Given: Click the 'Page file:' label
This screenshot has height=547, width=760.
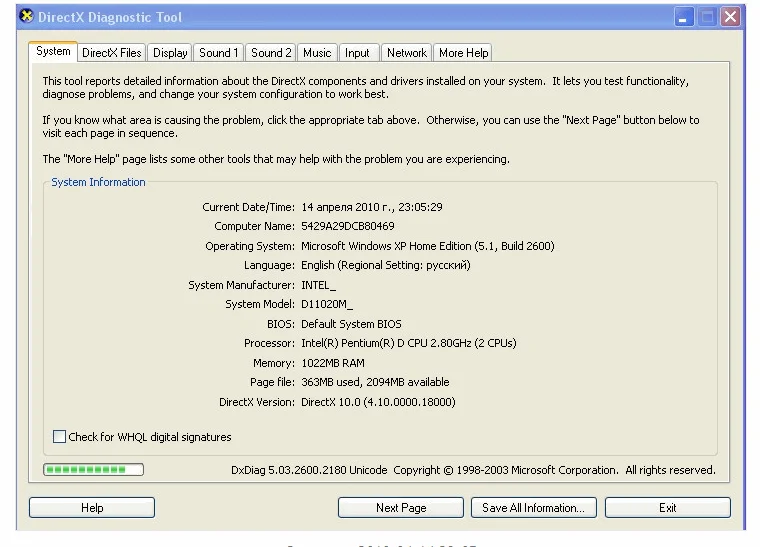Looking at the screenshot, I should pyautogui.click(x=272, y=382).
